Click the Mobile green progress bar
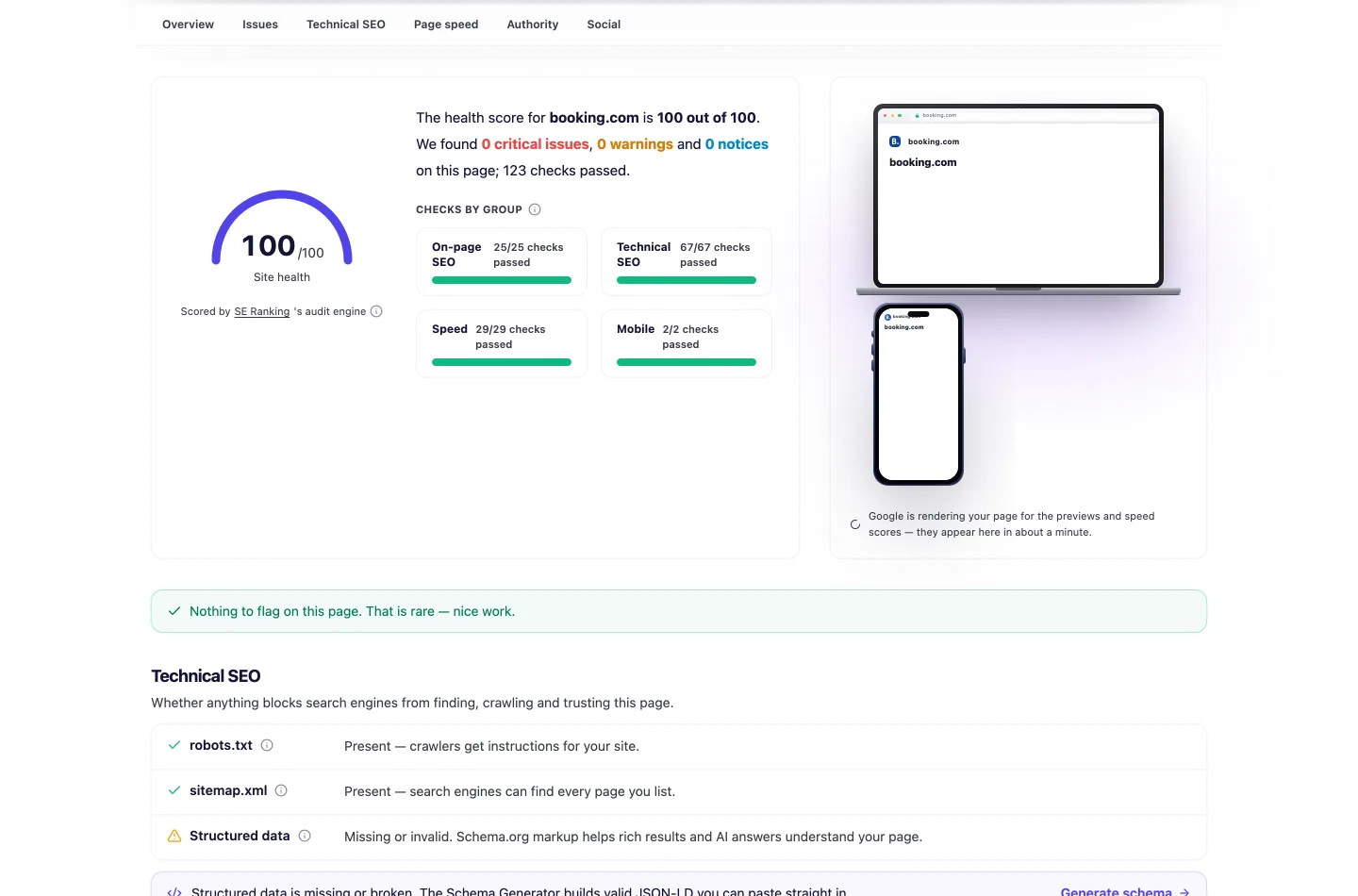The height and width of the screenshot is (896, 1358). coord(687,362)
